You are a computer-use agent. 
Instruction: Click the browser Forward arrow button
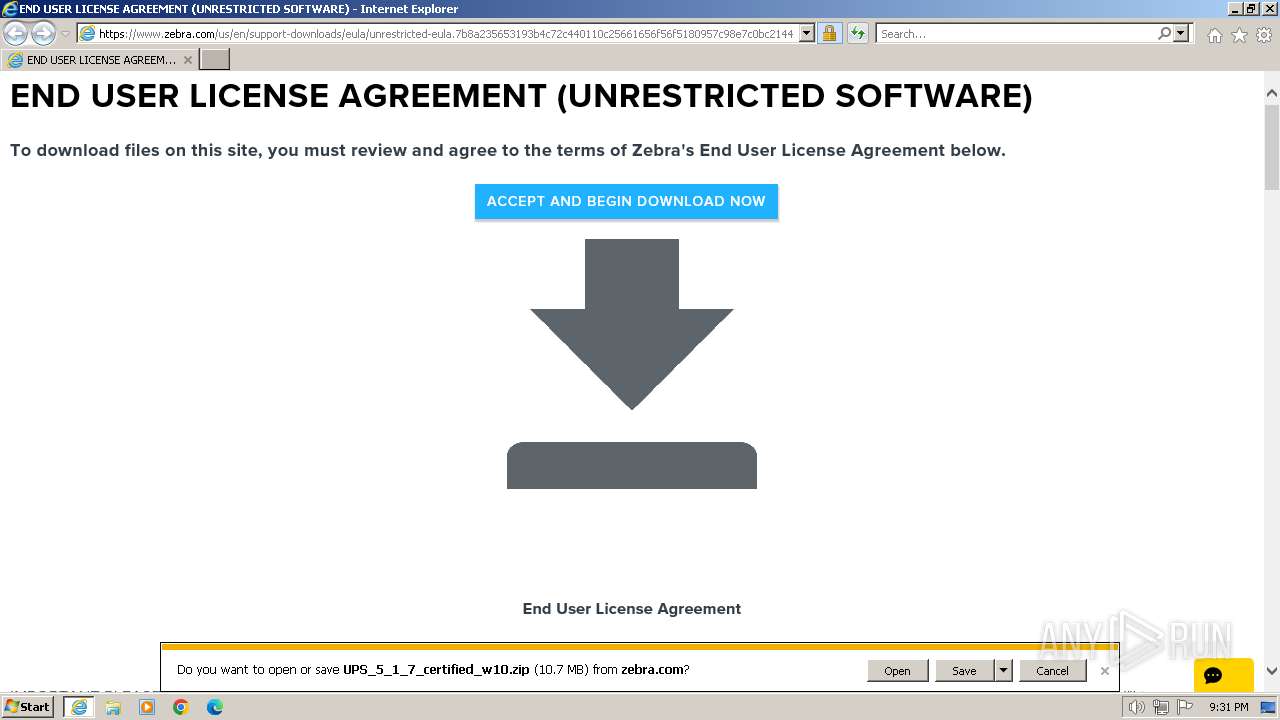[43, 34]
